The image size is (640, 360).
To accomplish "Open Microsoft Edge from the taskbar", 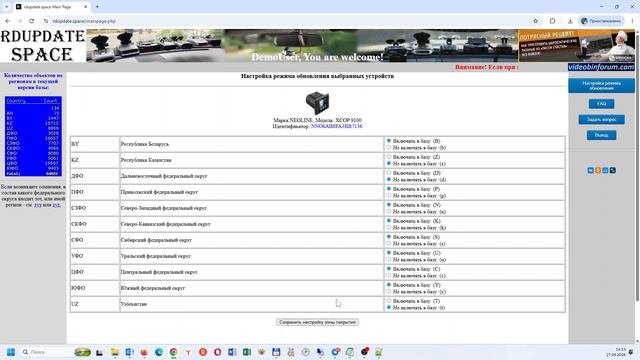I will pos(159,352).
